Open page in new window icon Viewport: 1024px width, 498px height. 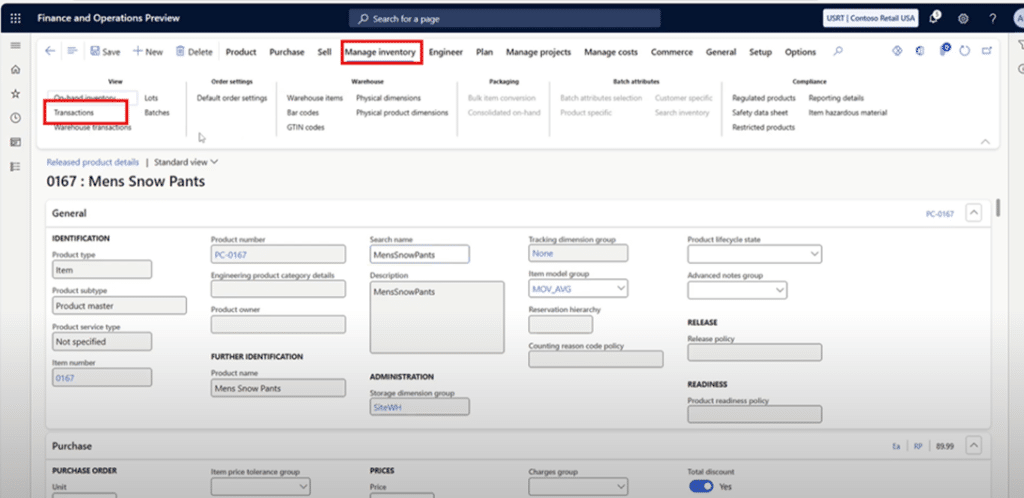[987, 51]
